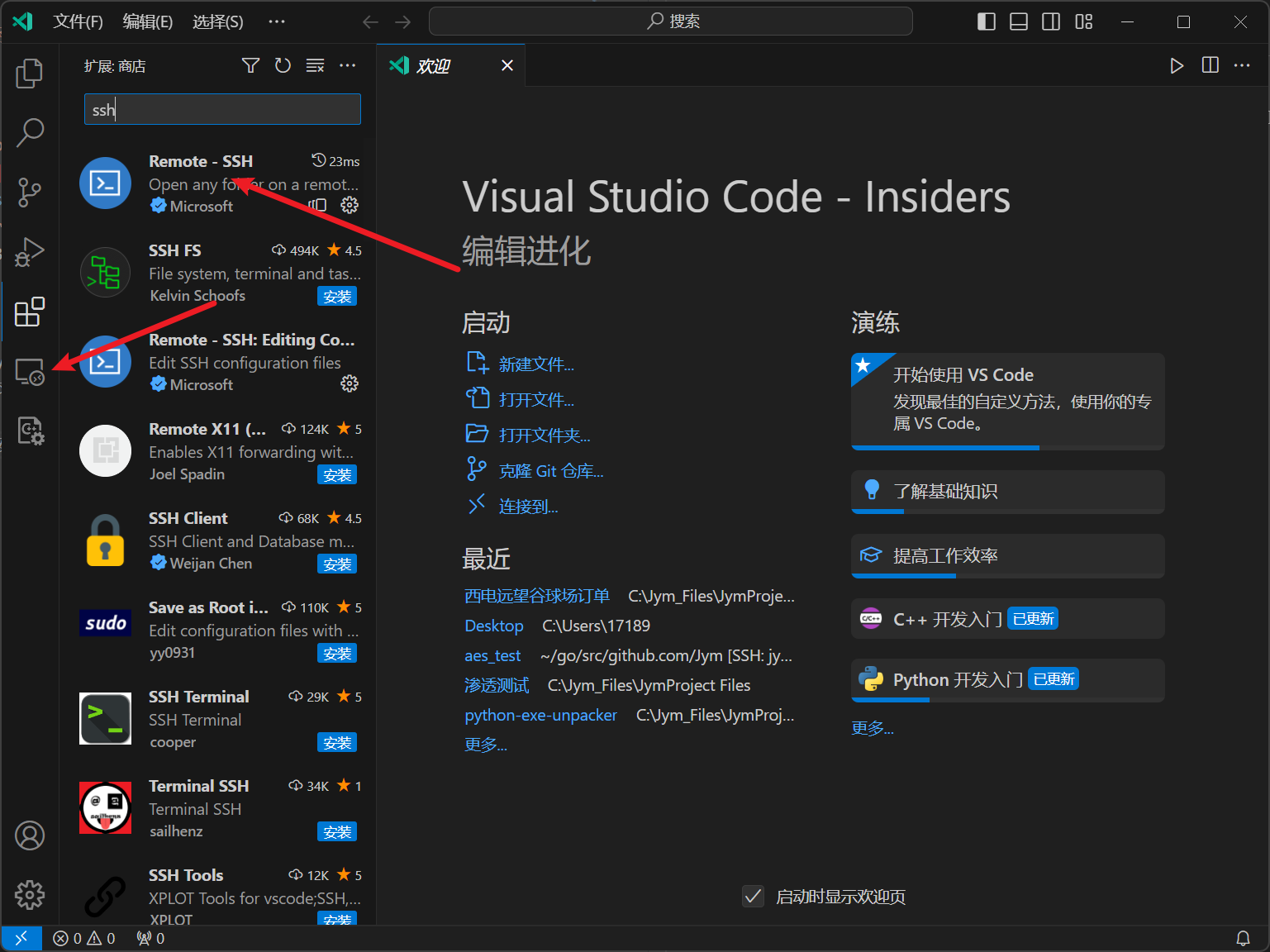This screenshot has width=1270, height=952.
Task: Open notifications bell in status bar
Action: pos(1243,938)
